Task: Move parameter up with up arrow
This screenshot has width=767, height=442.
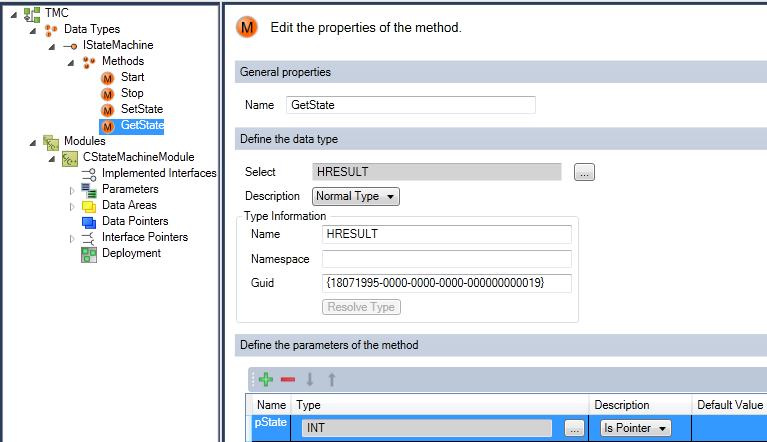Action: 332,379
